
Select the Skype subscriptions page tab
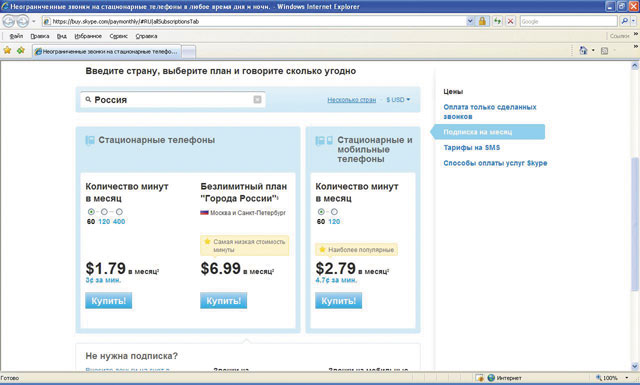click(107, 51)
